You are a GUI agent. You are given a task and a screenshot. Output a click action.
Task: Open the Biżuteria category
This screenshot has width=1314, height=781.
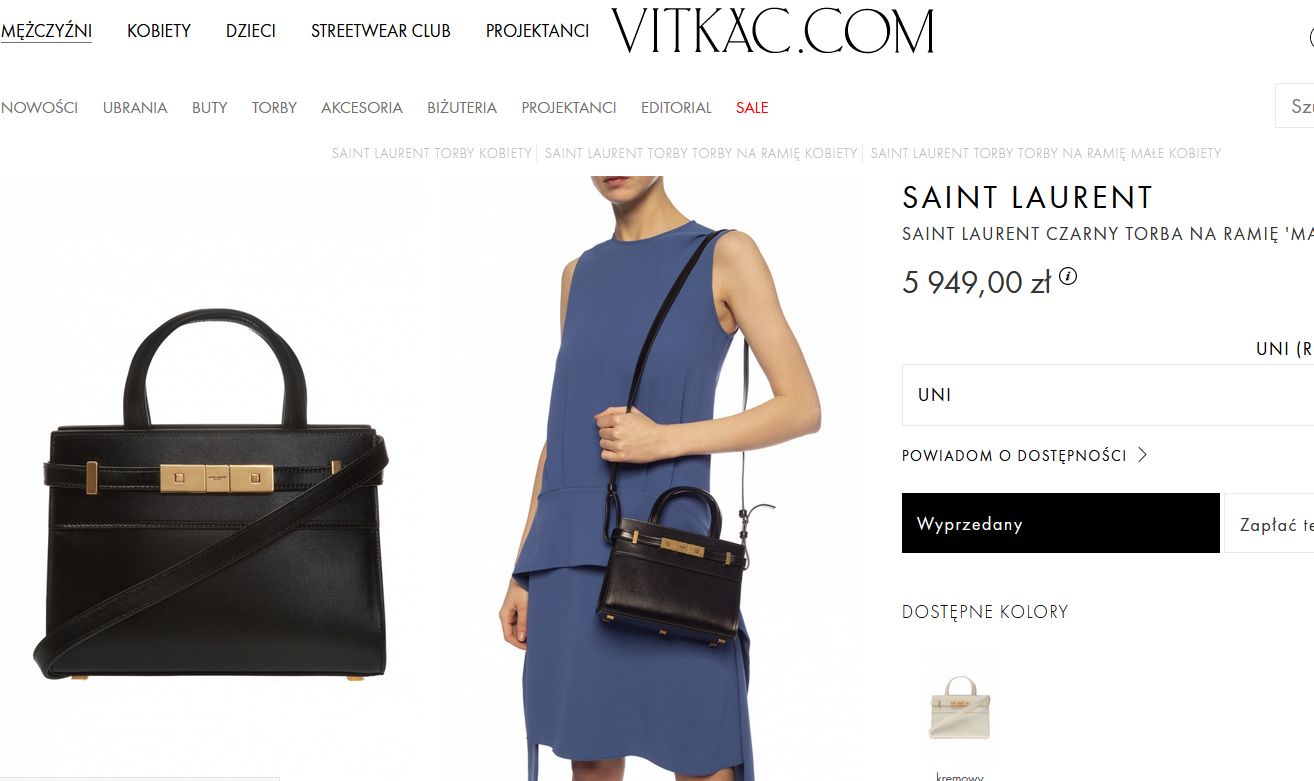(x=462, y=107)
